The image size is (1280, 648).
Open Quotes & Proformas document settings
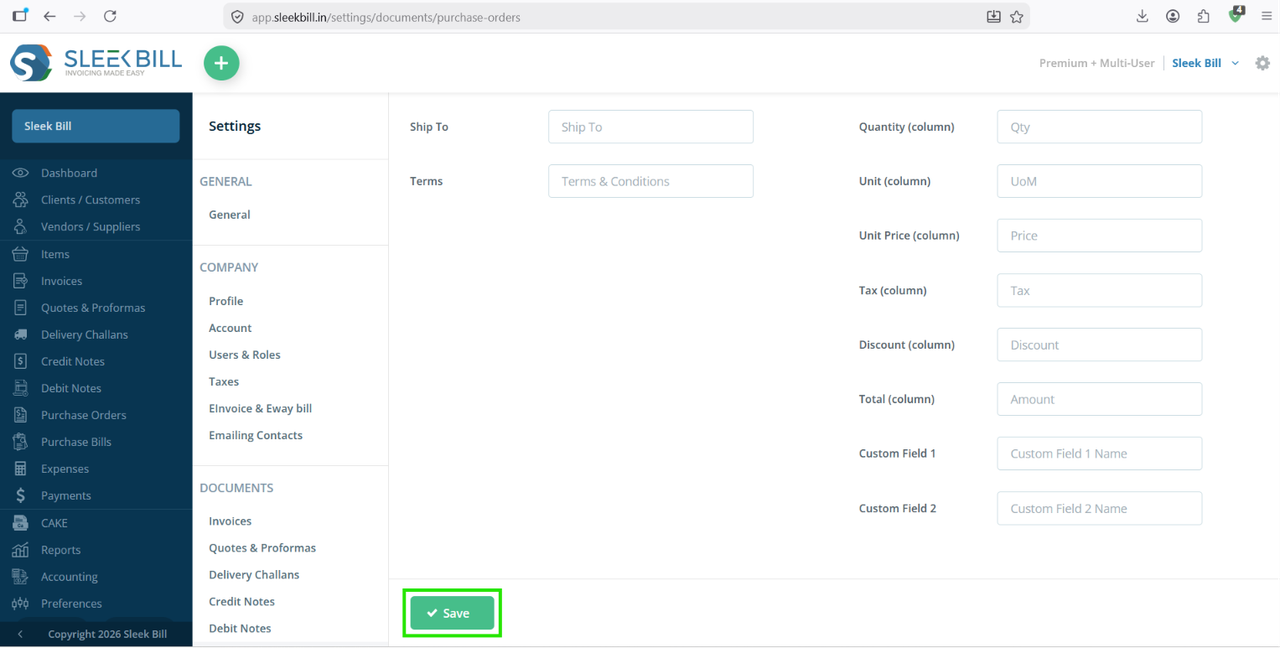click(x=262, y=548)
